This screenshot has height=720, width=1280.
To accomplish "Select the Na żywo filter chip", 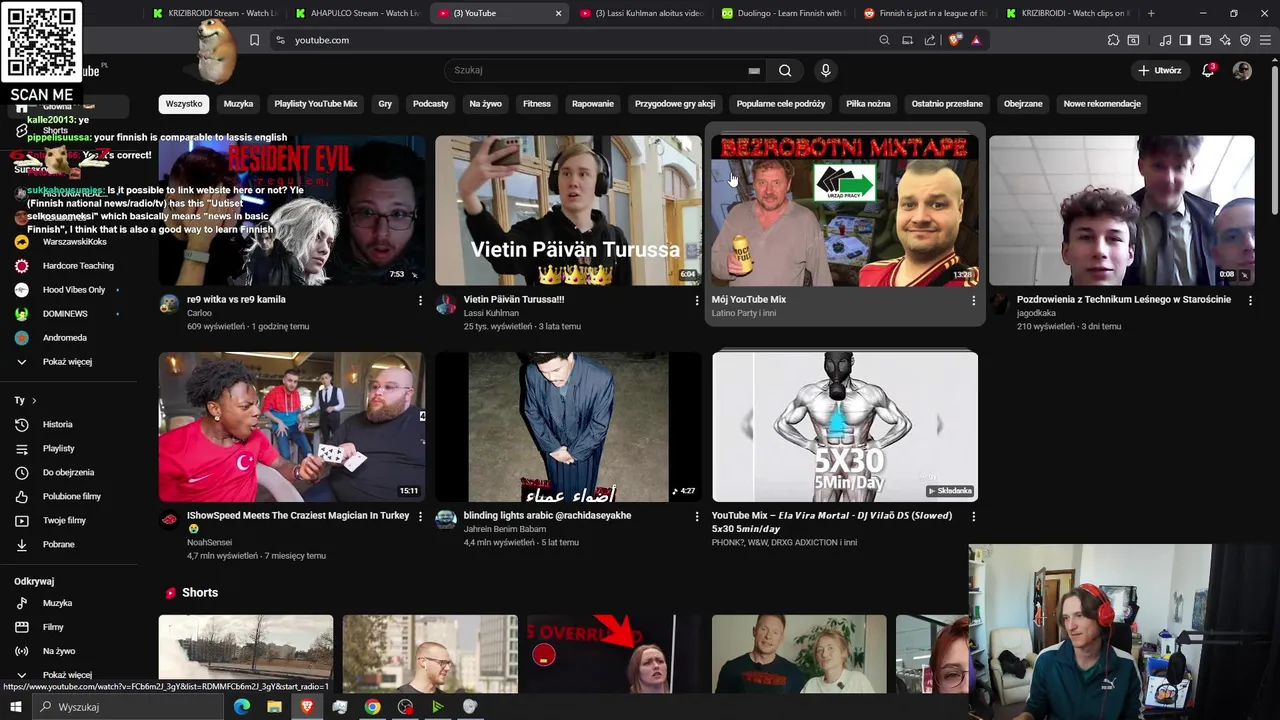I will 485,104.
